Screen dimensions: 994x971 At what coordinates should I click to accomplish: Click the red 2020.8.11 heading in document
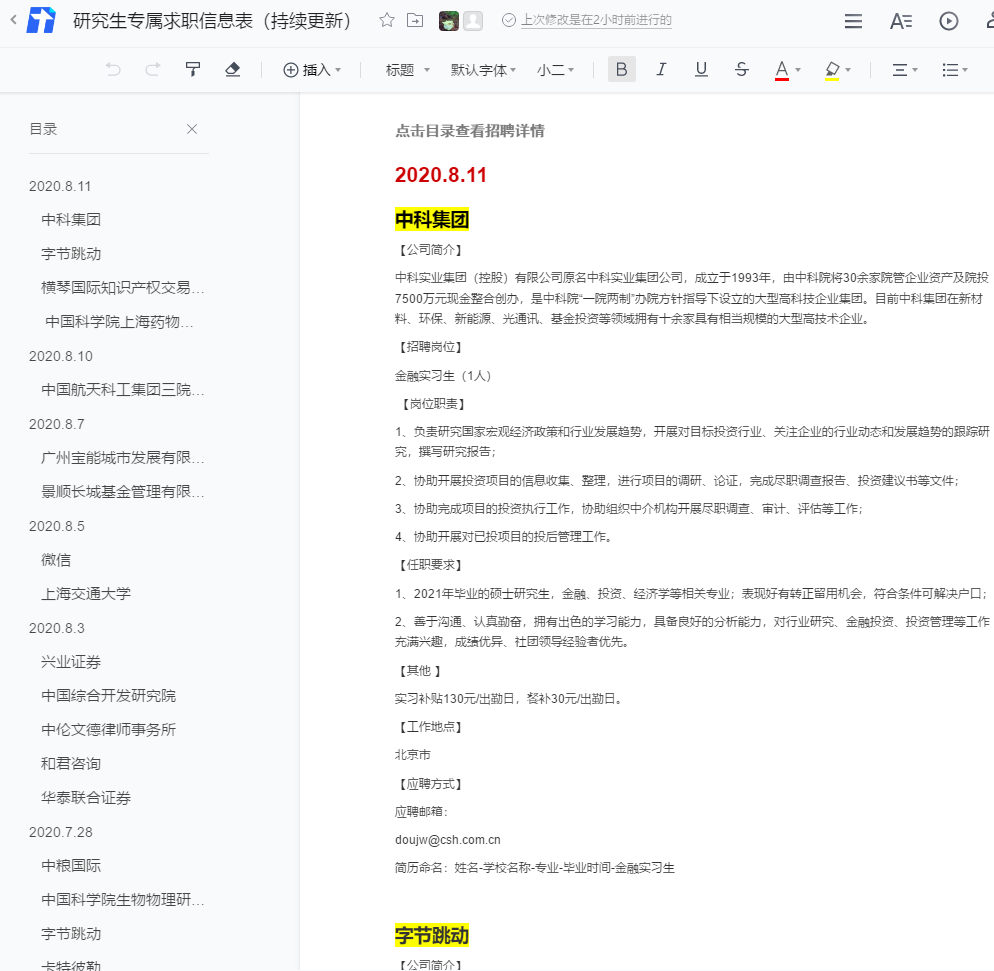click(x=441, y=175)
